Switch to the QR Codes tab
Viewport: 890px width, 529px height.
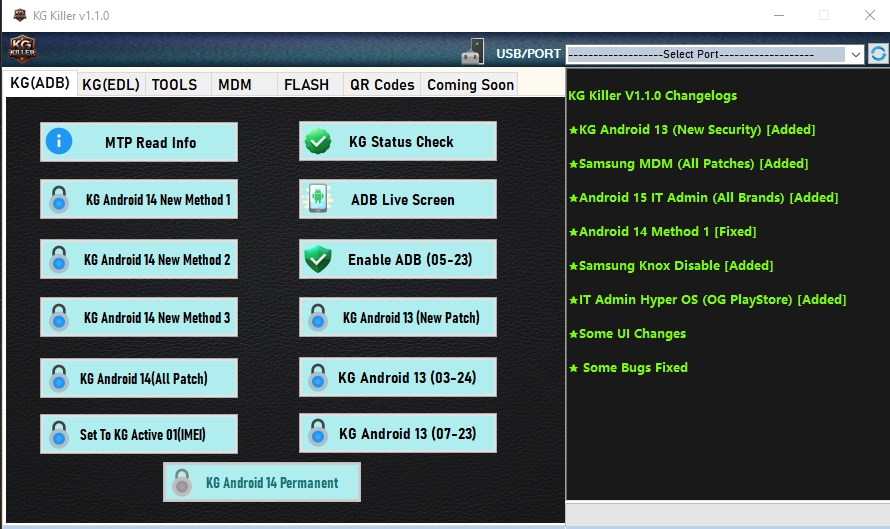coord(382,85)
